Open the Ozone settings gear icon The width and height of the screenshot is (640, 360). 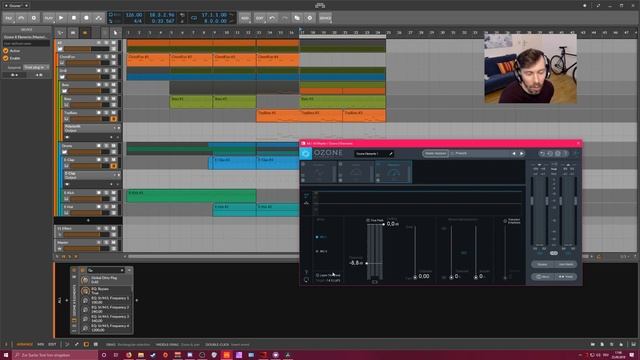pyautogui.click(x=558, y=153)
